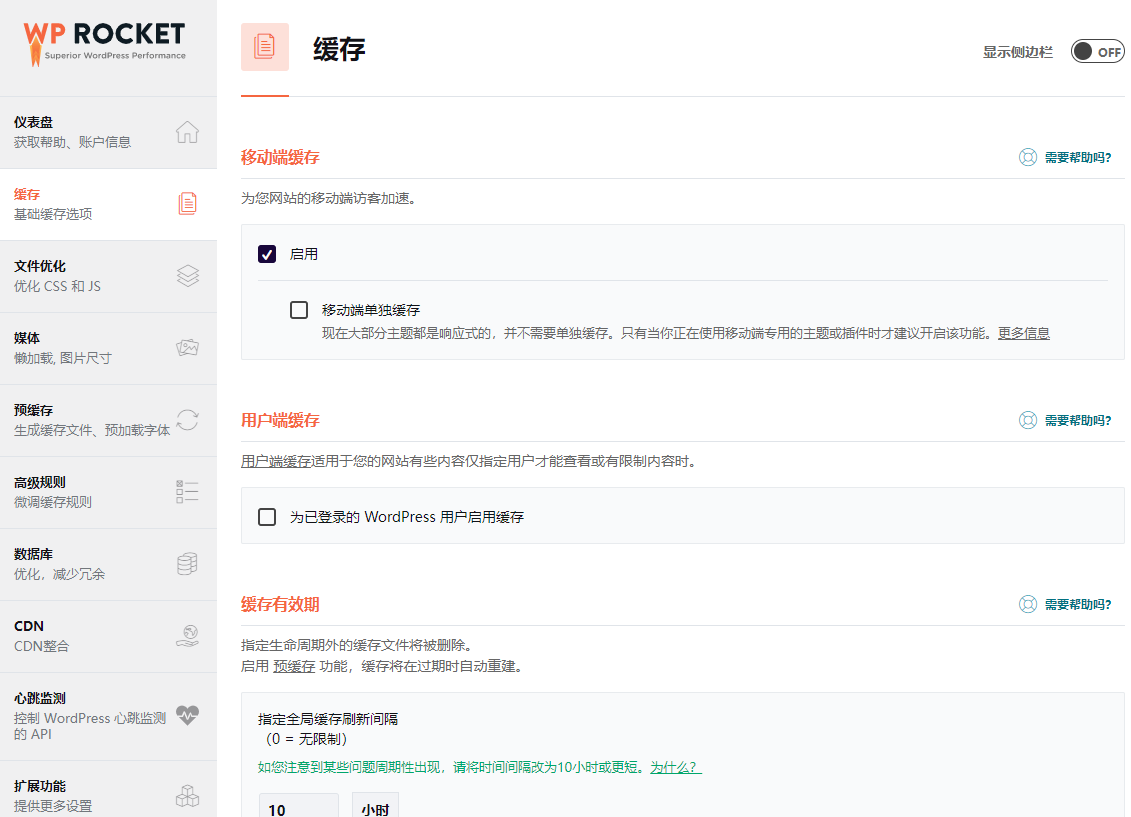This screenshot has width=1131, height=817.
Task: Enable caching for logged-in WordPress users
Action: click(x=266, y=516)
